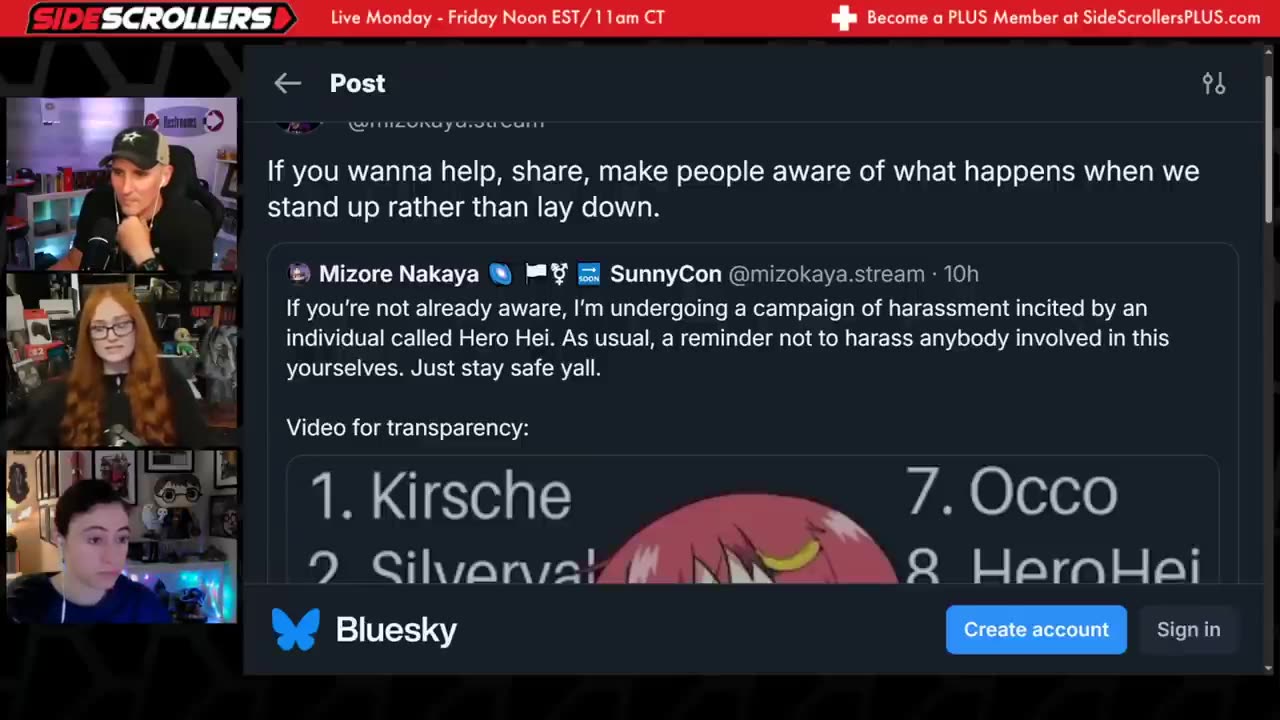Image resolution: width=1280 pixels, height=720 pixels.
Task: Open thread settings sliders icon
Action: click(1213, 83)
